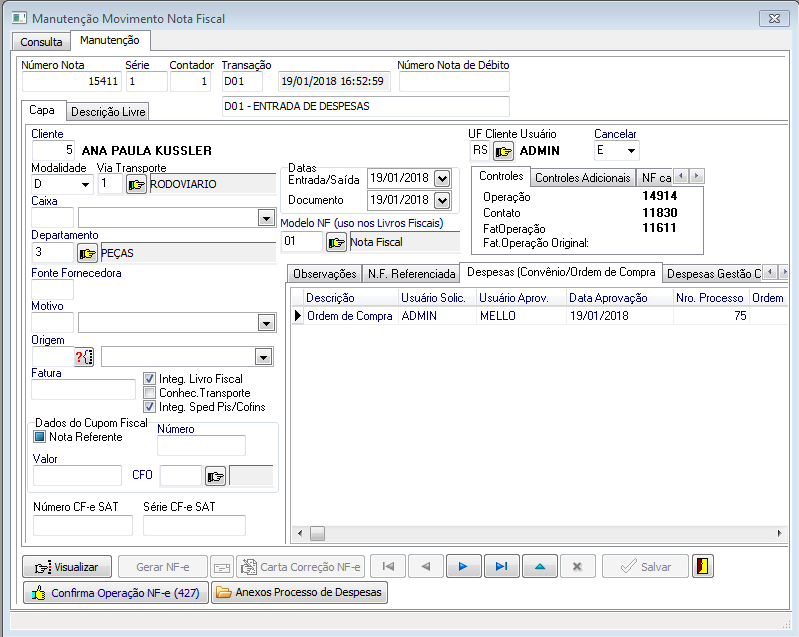Open the Entrada/Saída date picker dropdown
The height and width of the screenshot is (637, 799).
coord(442,178)
